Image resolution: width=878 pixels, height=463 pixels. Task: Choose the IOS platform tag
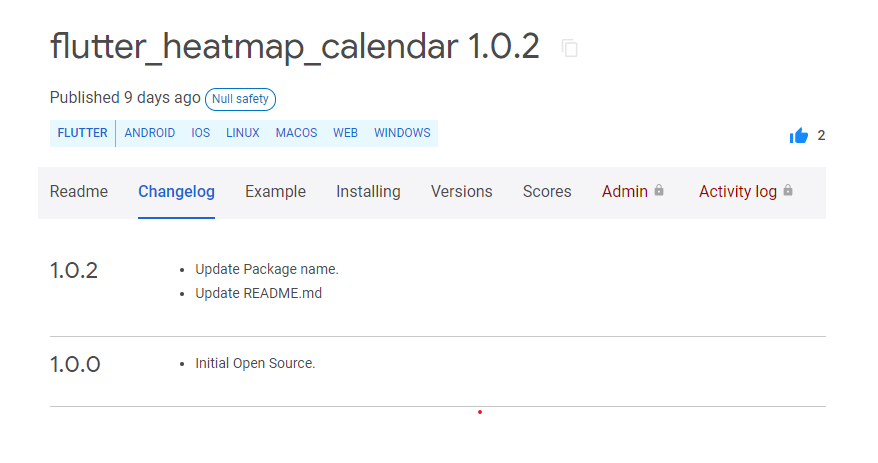click(x=201, y=133)
